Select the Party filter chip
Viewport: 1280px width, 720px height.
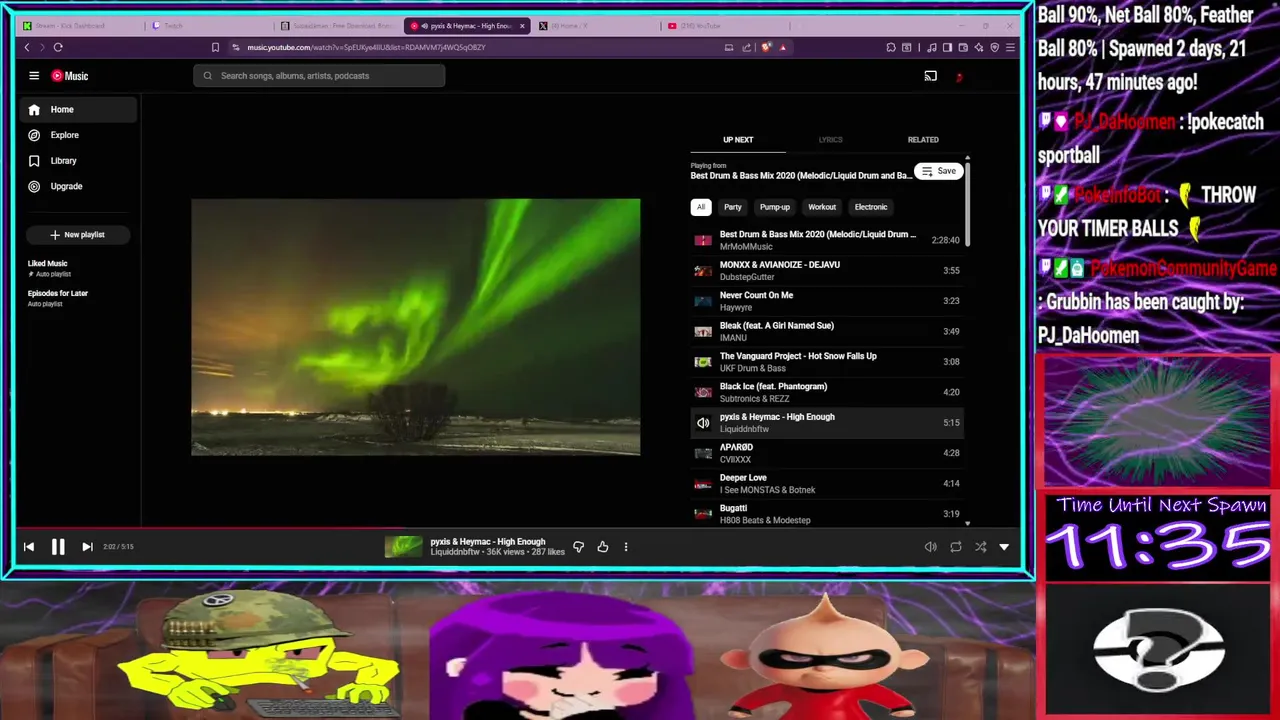coord(733,207)
